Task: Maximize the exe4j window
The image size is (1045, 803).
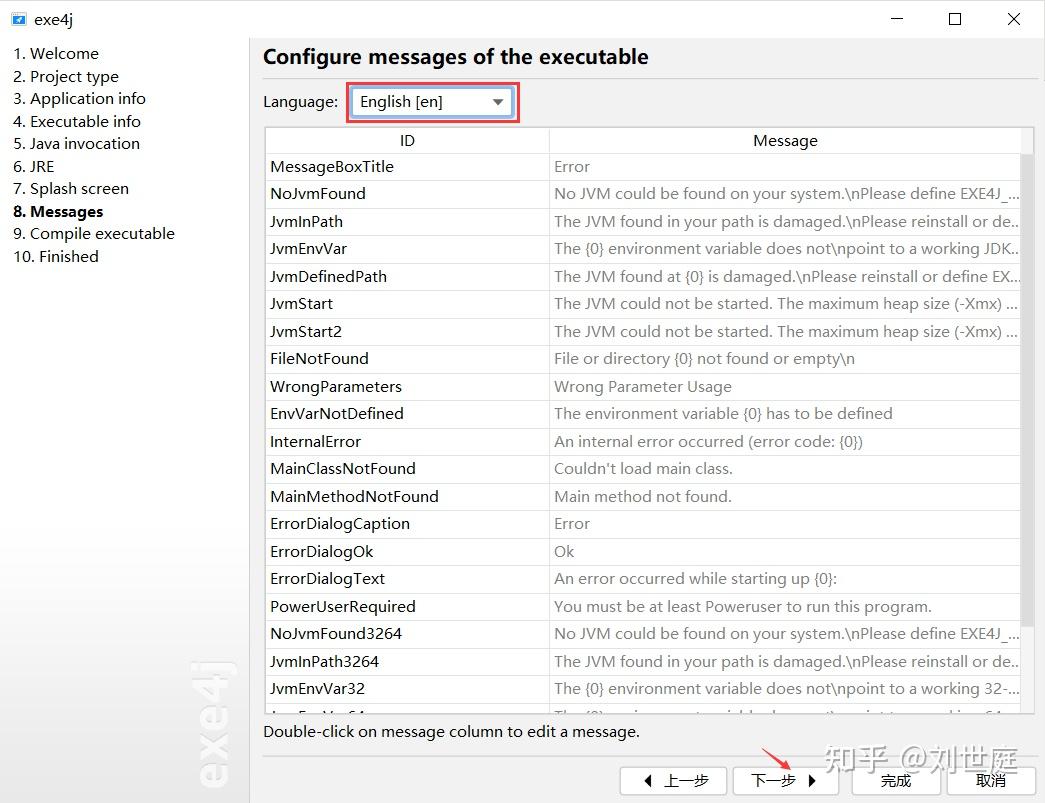Action: 955,19
